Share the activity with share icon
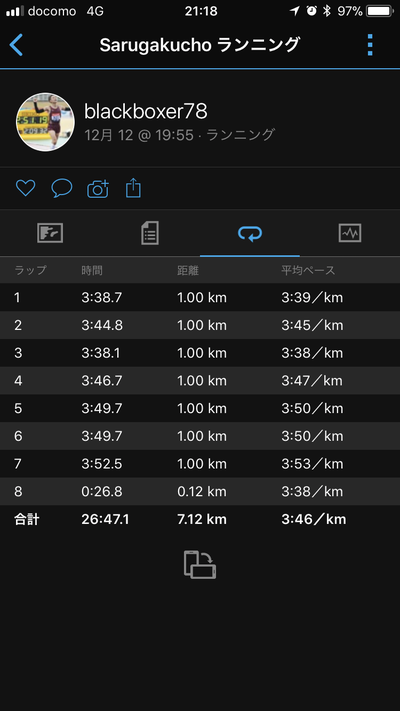 click(133, 188)
